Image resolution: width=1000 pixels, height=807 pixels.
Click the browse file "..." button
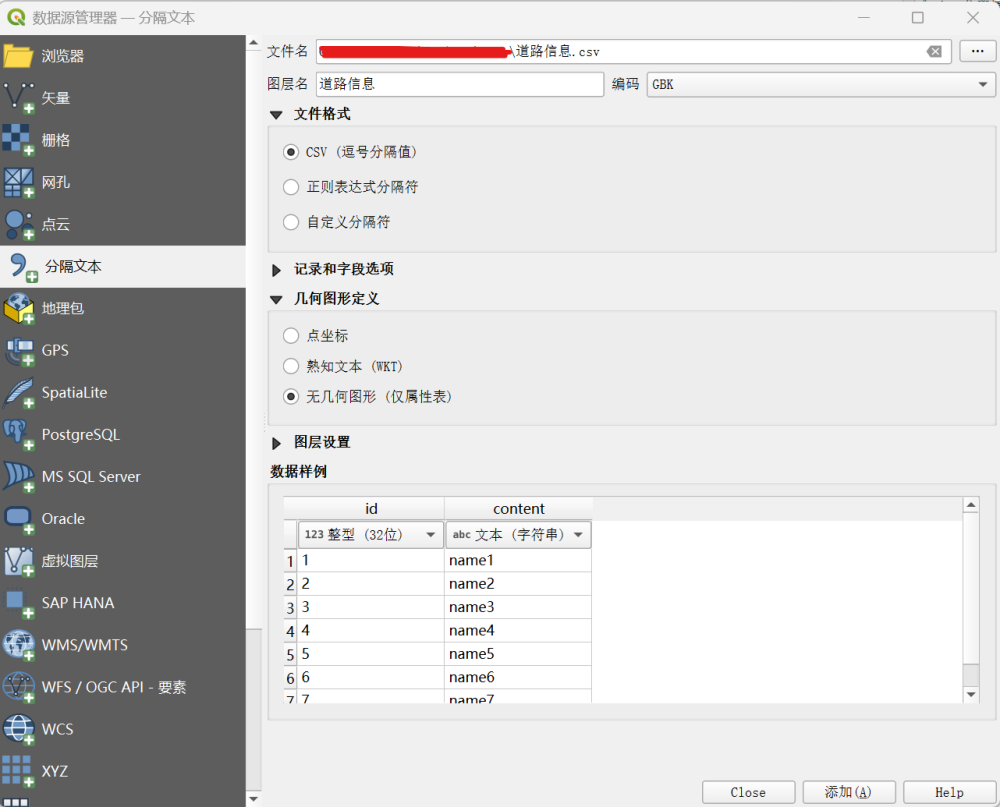click(977, 51)
